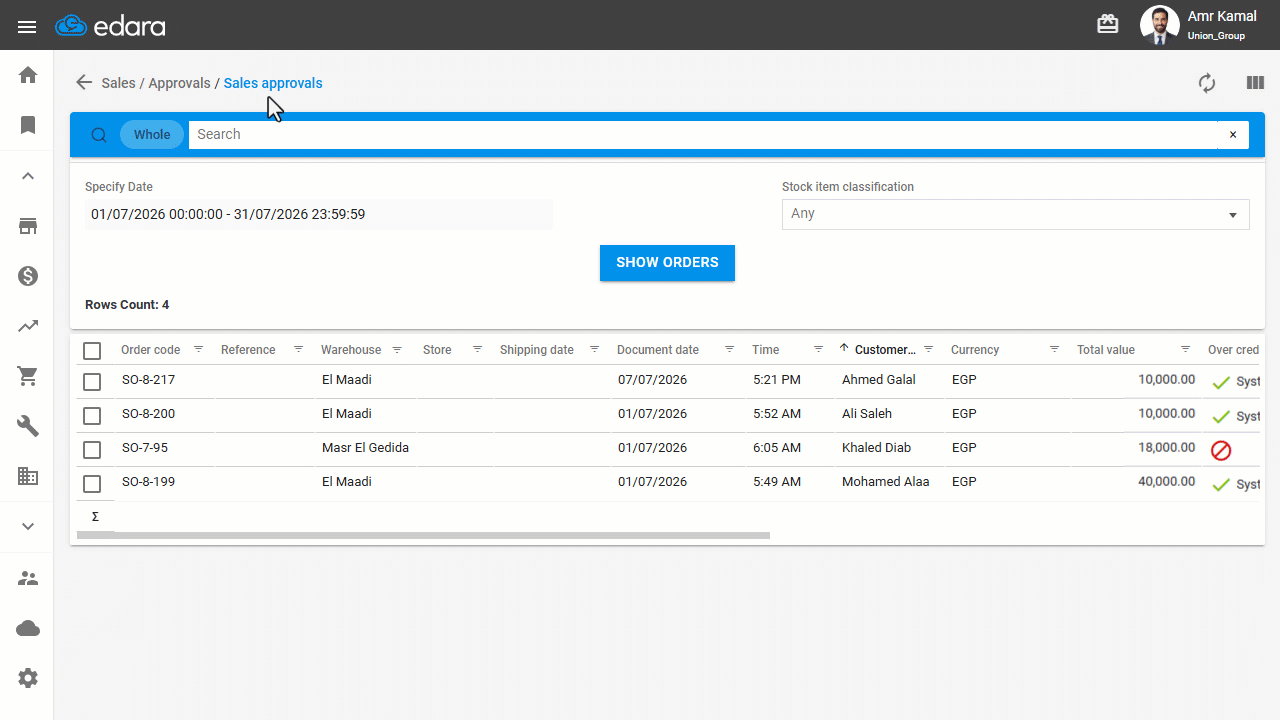Click the Approvals breadcrumb

pyautogui.click(x=179, y=83)
